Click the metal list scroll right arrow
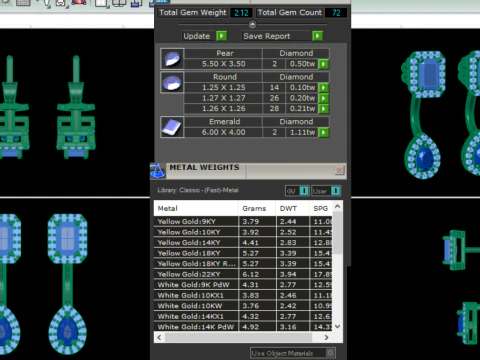Screen dimensions: 480x360 (326, 337)
